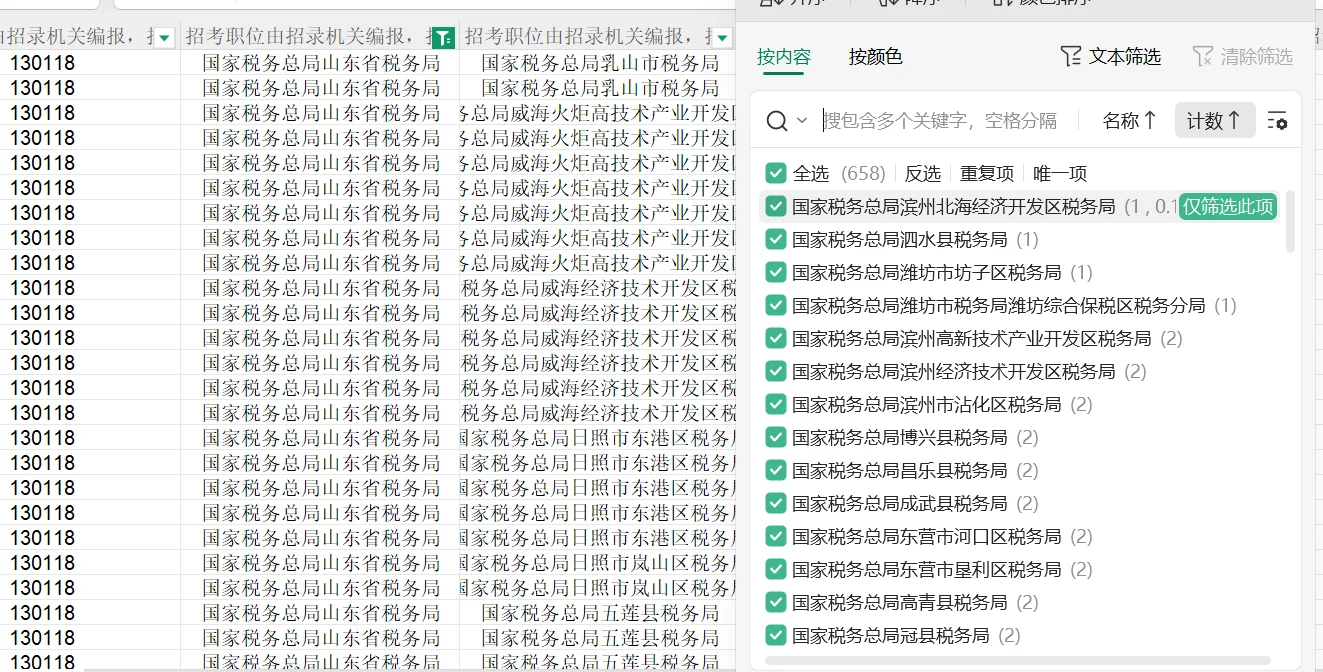Click the magnifier icon in the search box

777,120
